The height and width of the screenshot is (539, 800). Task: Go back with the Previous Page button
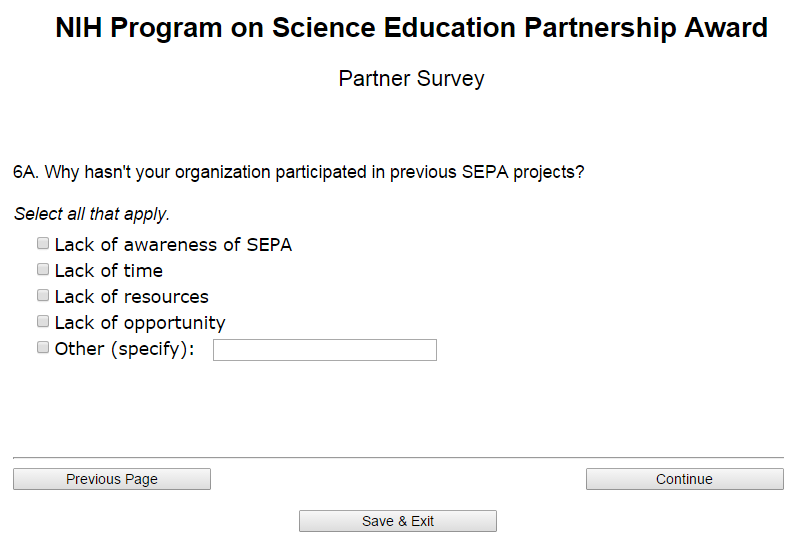pos(112,479)
